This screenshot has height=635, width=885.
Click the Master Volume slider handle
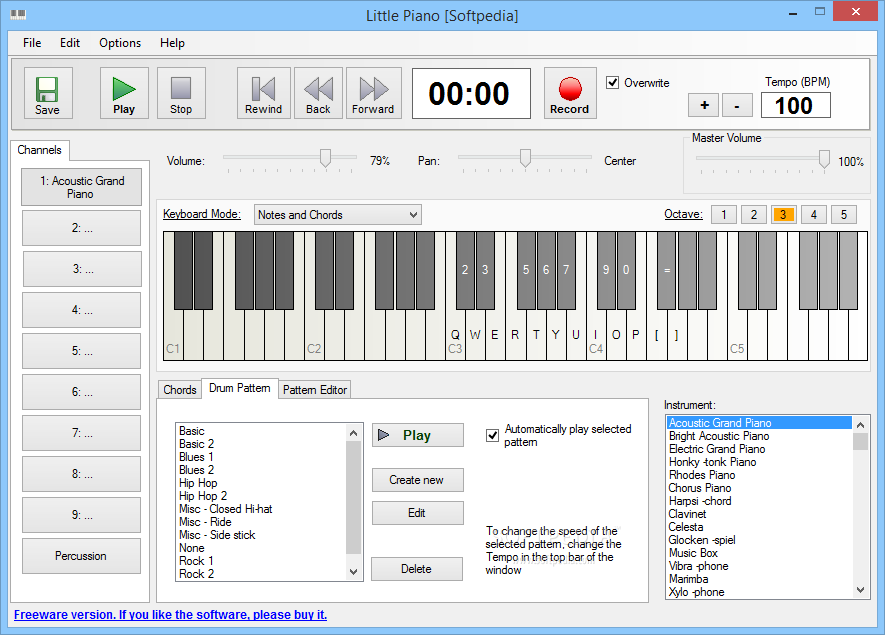click(825, 159)
